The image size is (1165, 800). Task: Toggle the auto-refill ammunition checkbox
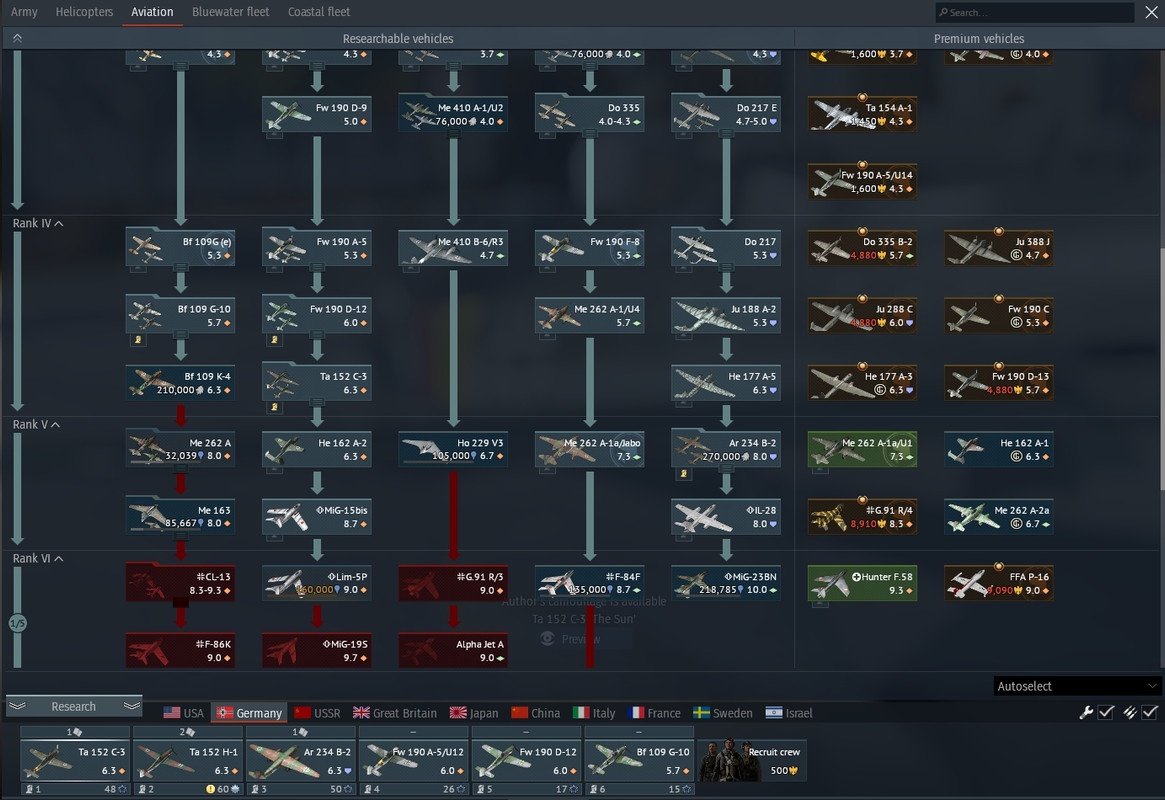click(x=1149, y=712)
